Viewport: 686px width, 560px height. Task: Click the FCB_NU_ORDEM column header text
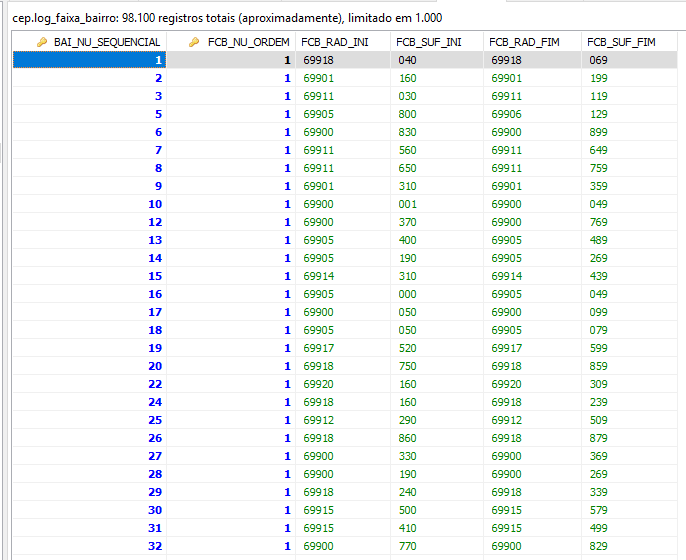248,42
